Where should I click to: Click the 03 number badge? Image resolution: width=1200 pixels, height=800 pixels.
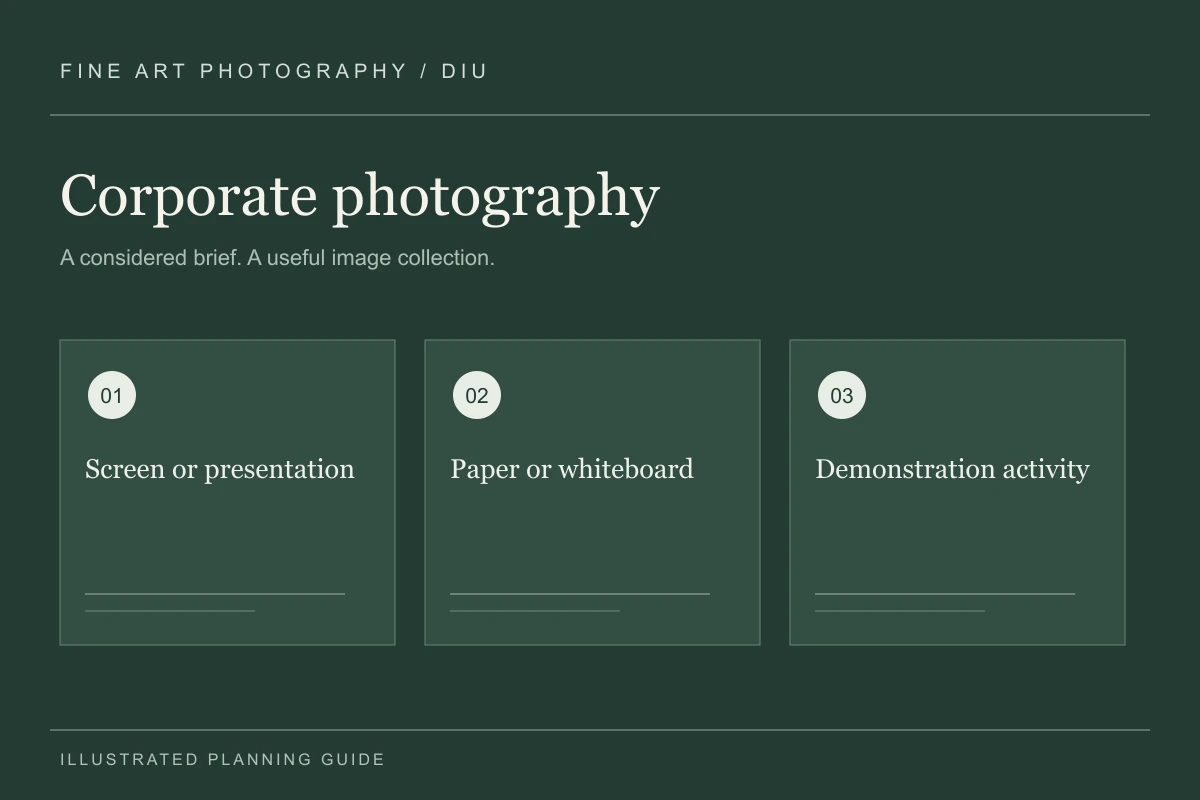point(842,395)
